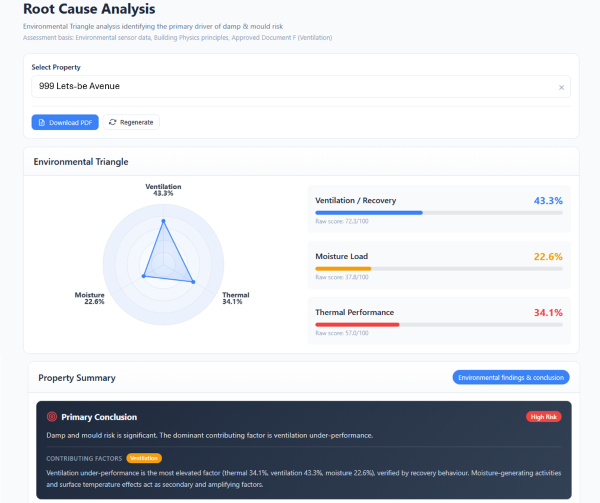Click the High Risk badge
This screenshot has height=503, width=600.
(543, 416)
